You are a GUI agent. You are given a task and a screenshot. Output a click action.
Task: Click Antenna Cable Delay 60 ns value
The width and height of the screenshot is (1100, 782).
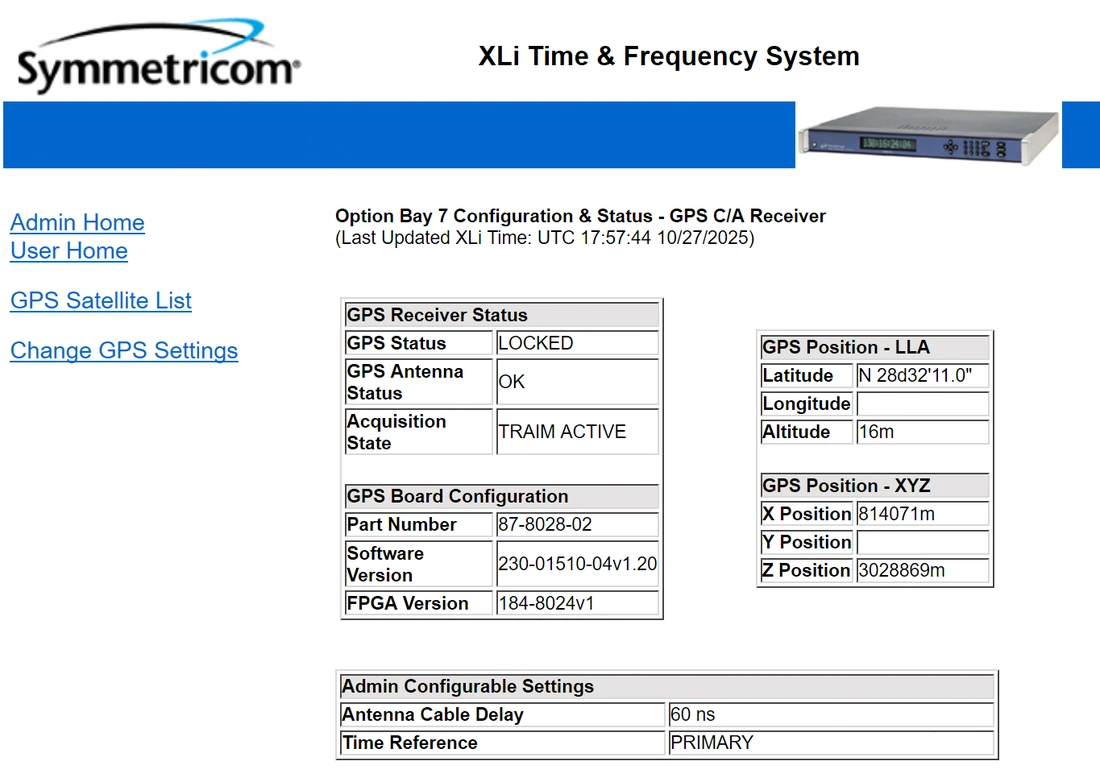pos(830,715)
